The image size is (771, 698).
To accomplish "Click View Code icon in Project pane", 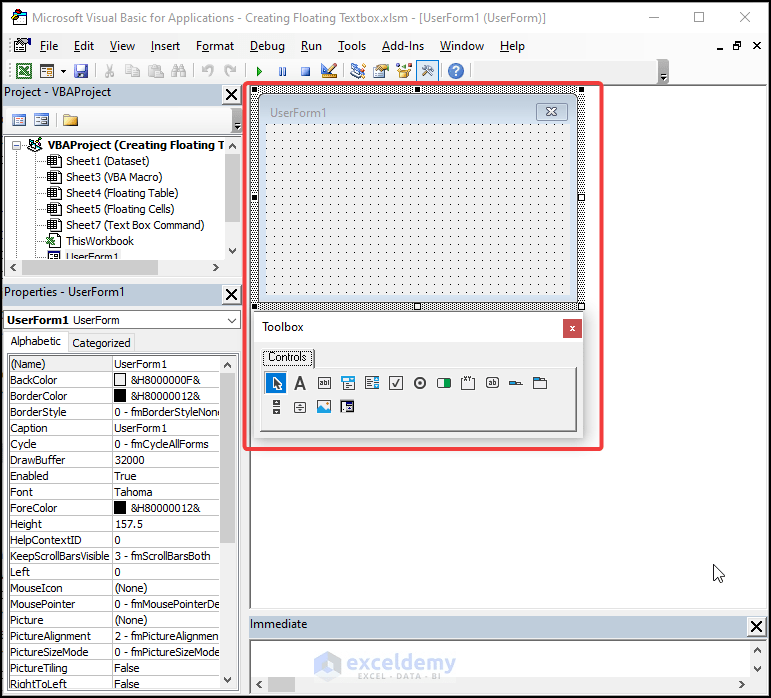I will click(19, 120).
